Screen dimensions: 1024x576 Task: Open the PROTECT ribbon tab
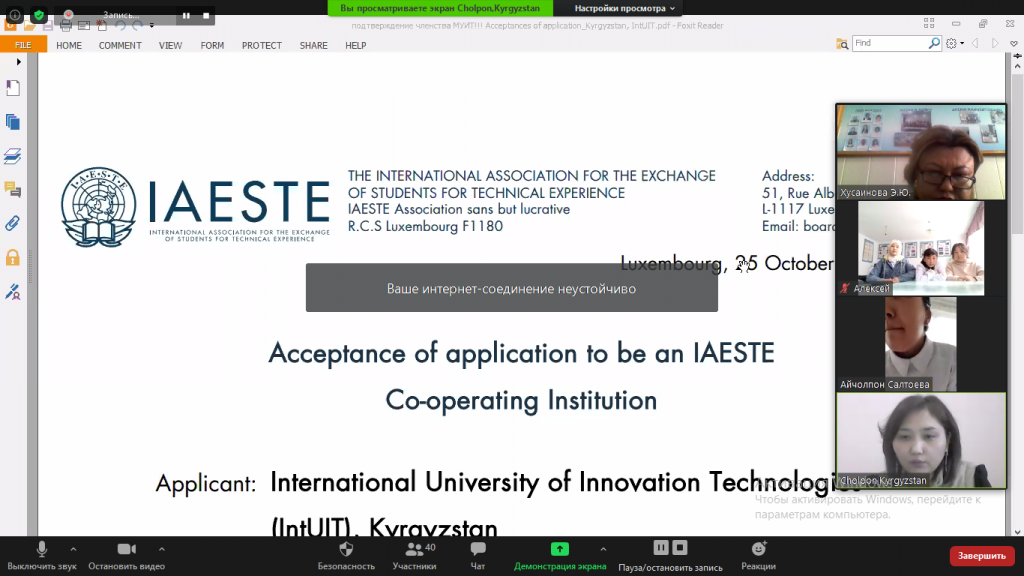coord(262,45)
